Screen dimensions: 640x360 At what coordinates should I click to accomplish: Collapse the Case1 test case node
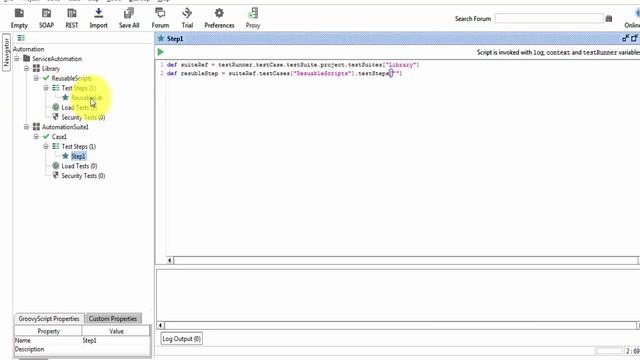pos(36,137)
